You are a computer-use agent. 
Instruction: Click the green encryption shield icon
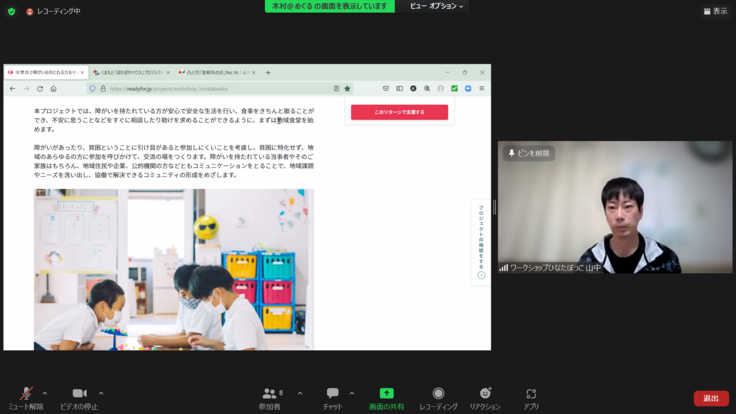[11, 11]
